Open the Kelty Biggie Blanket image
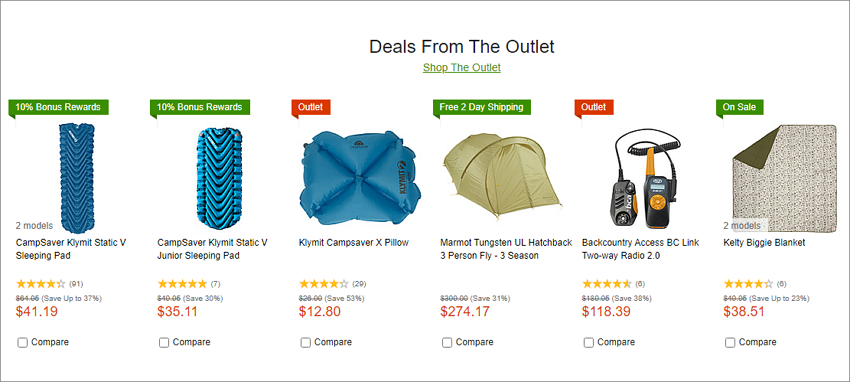The height and width of the screenshot is (382, 850). point(784,178)
